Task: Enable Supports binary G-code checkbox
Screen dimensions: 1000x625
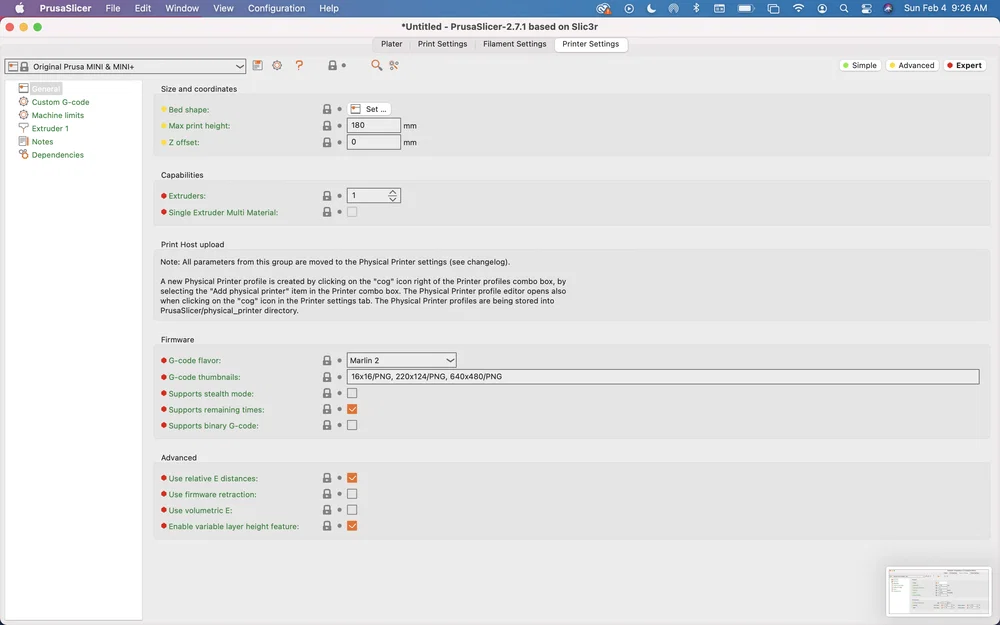Action: click(x=352, y=425)
